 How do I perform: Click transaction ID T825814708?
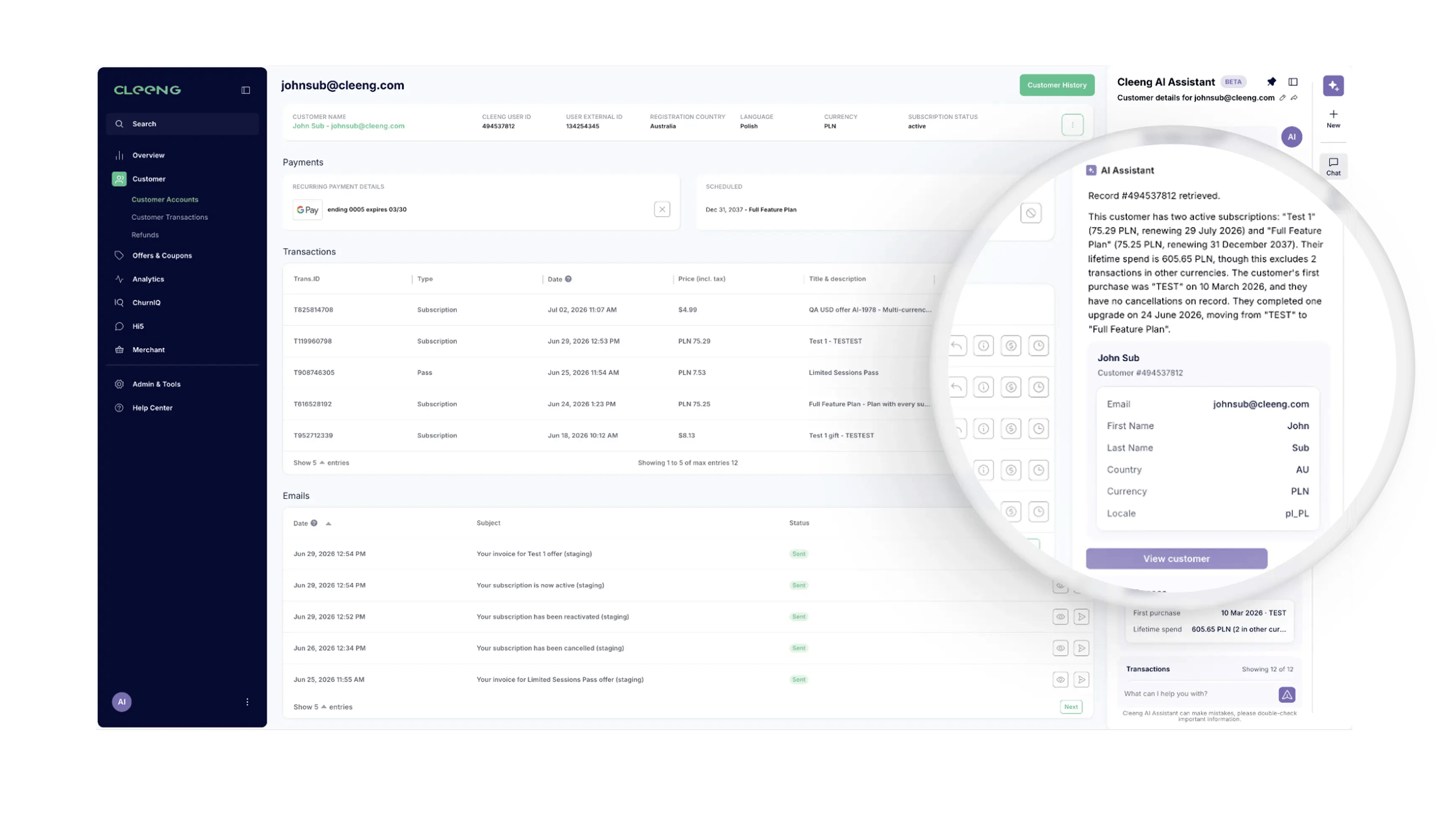(x=313, y=310)
